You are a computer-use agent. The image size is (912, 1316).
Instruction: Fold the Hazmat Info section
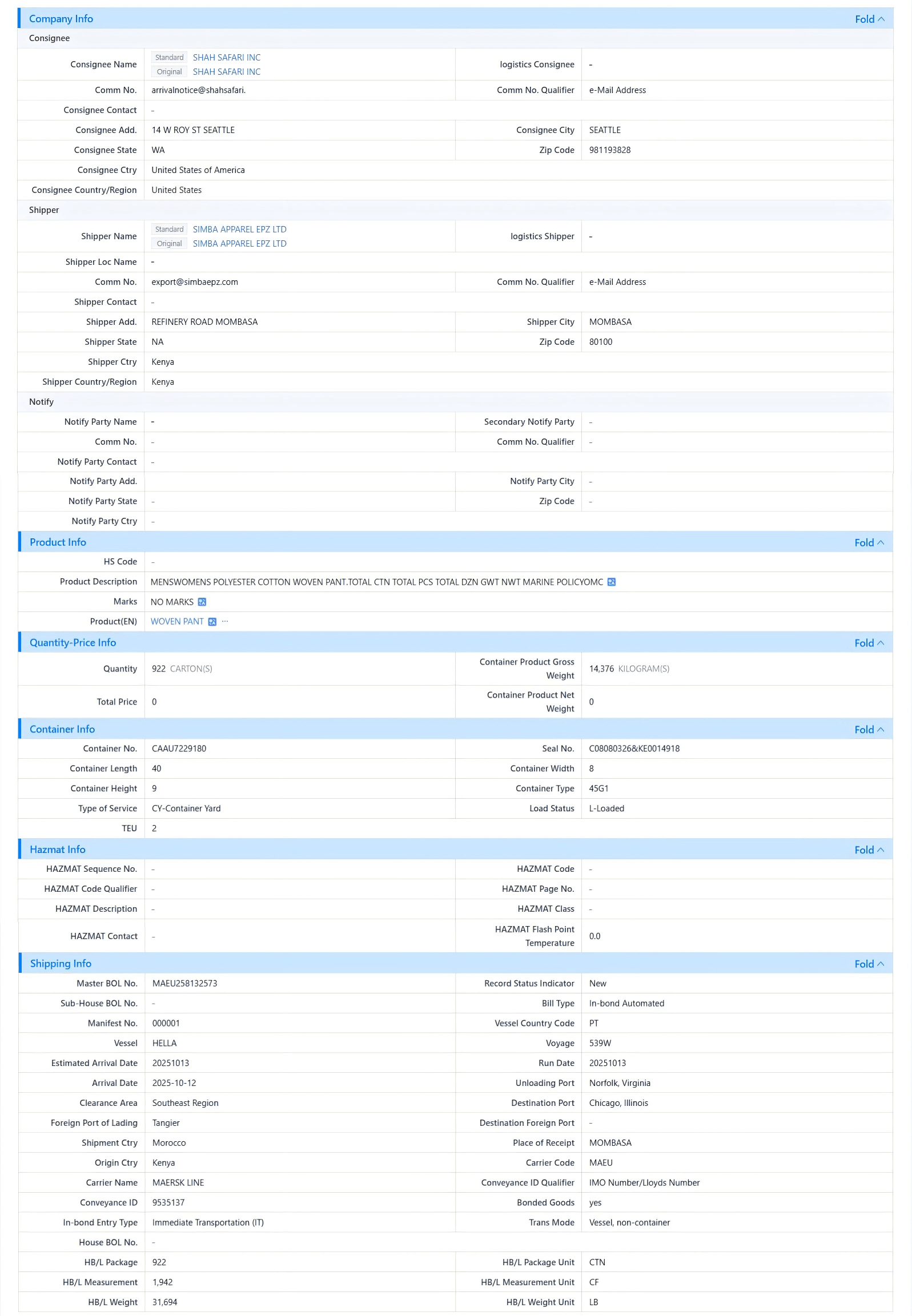point(869,850)
